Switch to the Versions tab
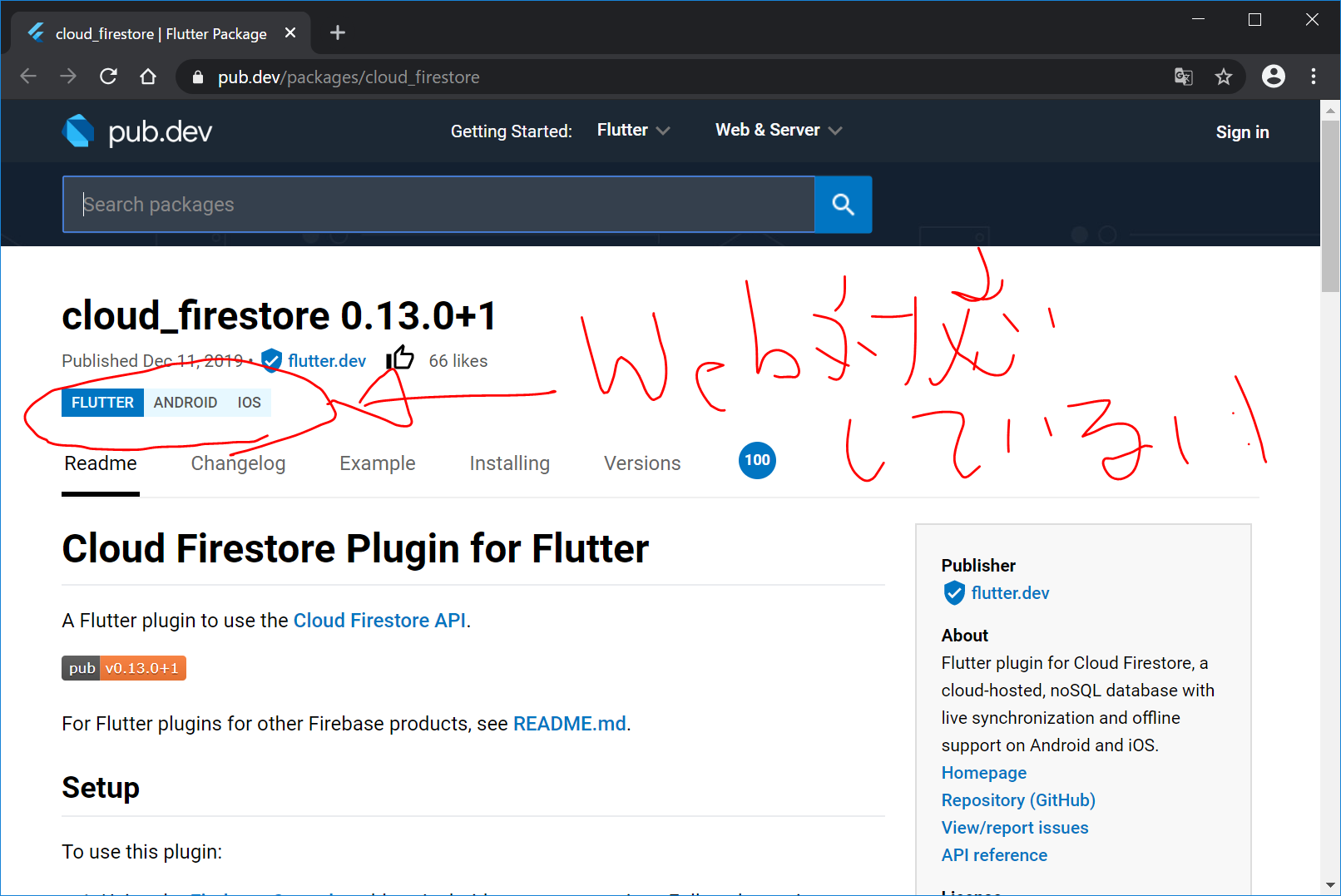The height and width of the screenshot is (896, 1341). tap(642, 463)
